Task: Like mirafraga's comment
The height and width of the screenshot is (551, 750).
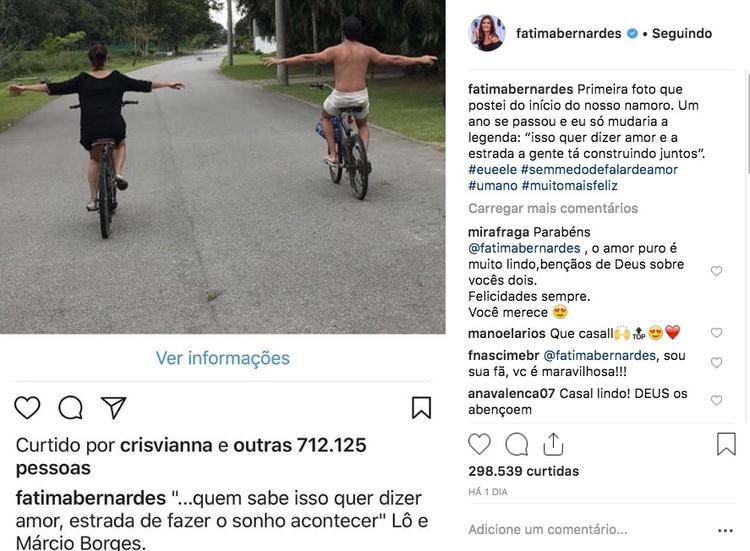Action: pos(716,271)
